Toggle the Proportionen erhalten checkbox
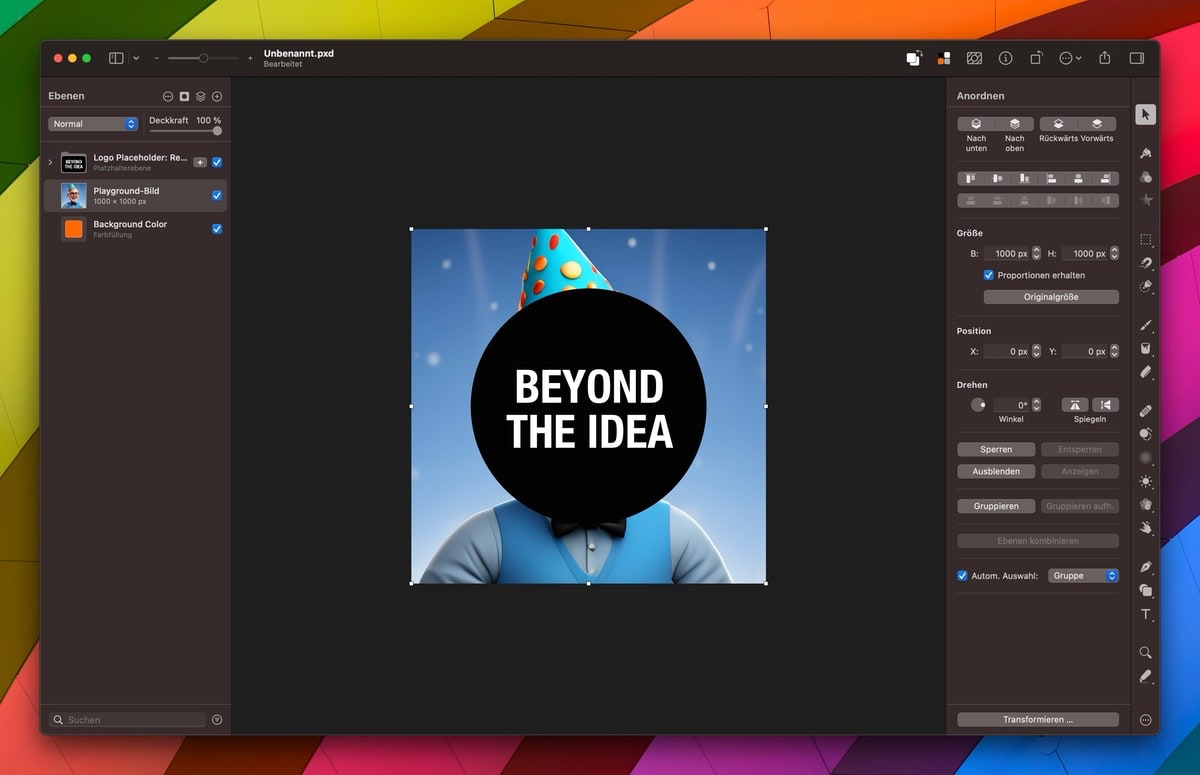1200x775 pixels. 989,275
